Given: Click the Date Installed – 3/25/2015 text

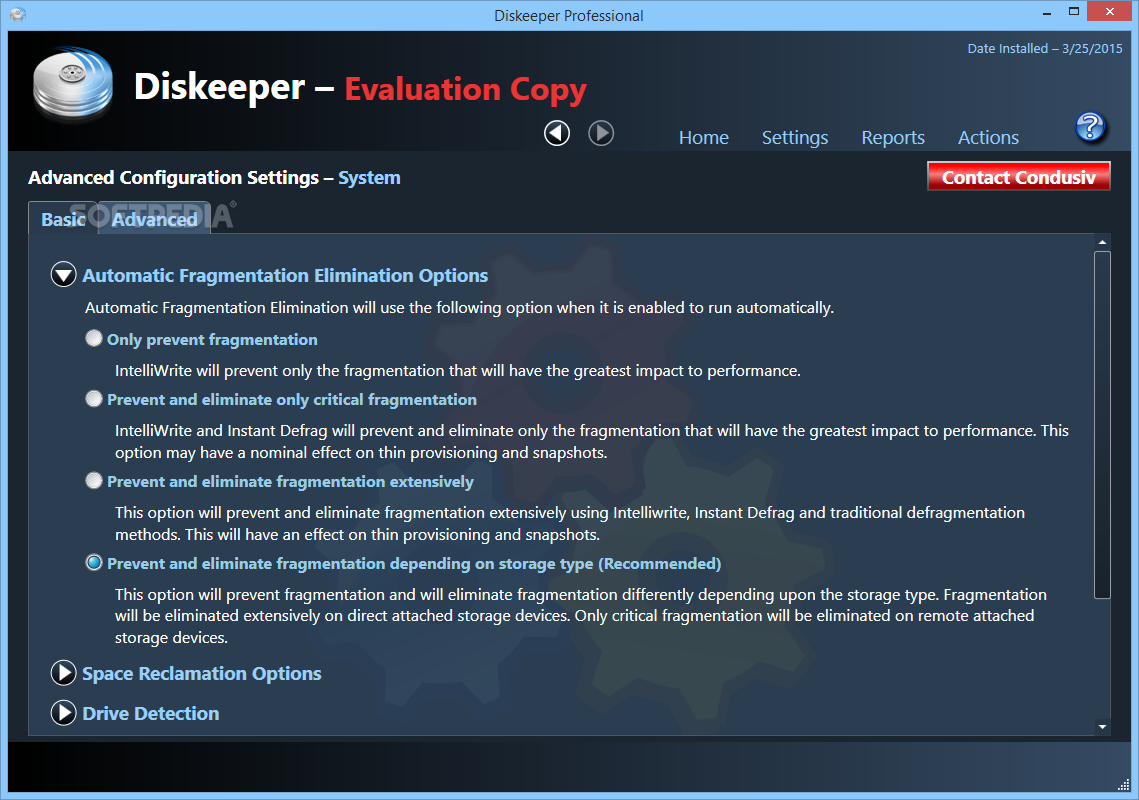Looking at the screenshot, I should pyautogui.click(x=1045, y=49).
